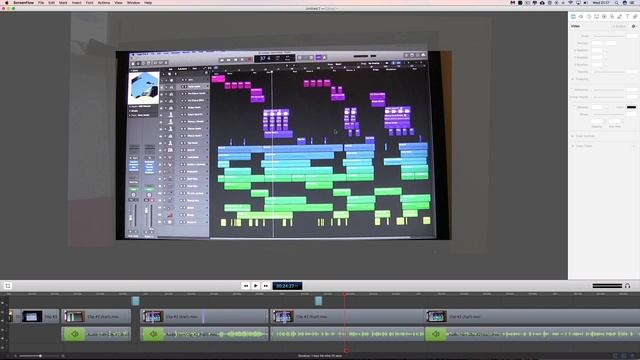Select the first timeline marker
Screen dimensions: 640x360
coord(136,301)
